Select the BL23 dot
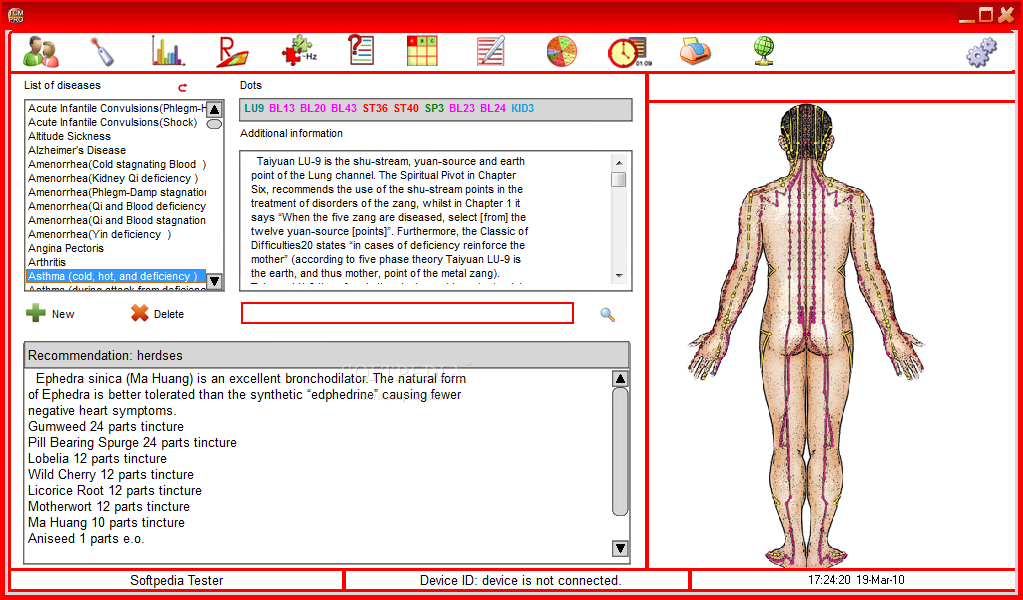Screen dimensions: 1023x600 (462, 108)
